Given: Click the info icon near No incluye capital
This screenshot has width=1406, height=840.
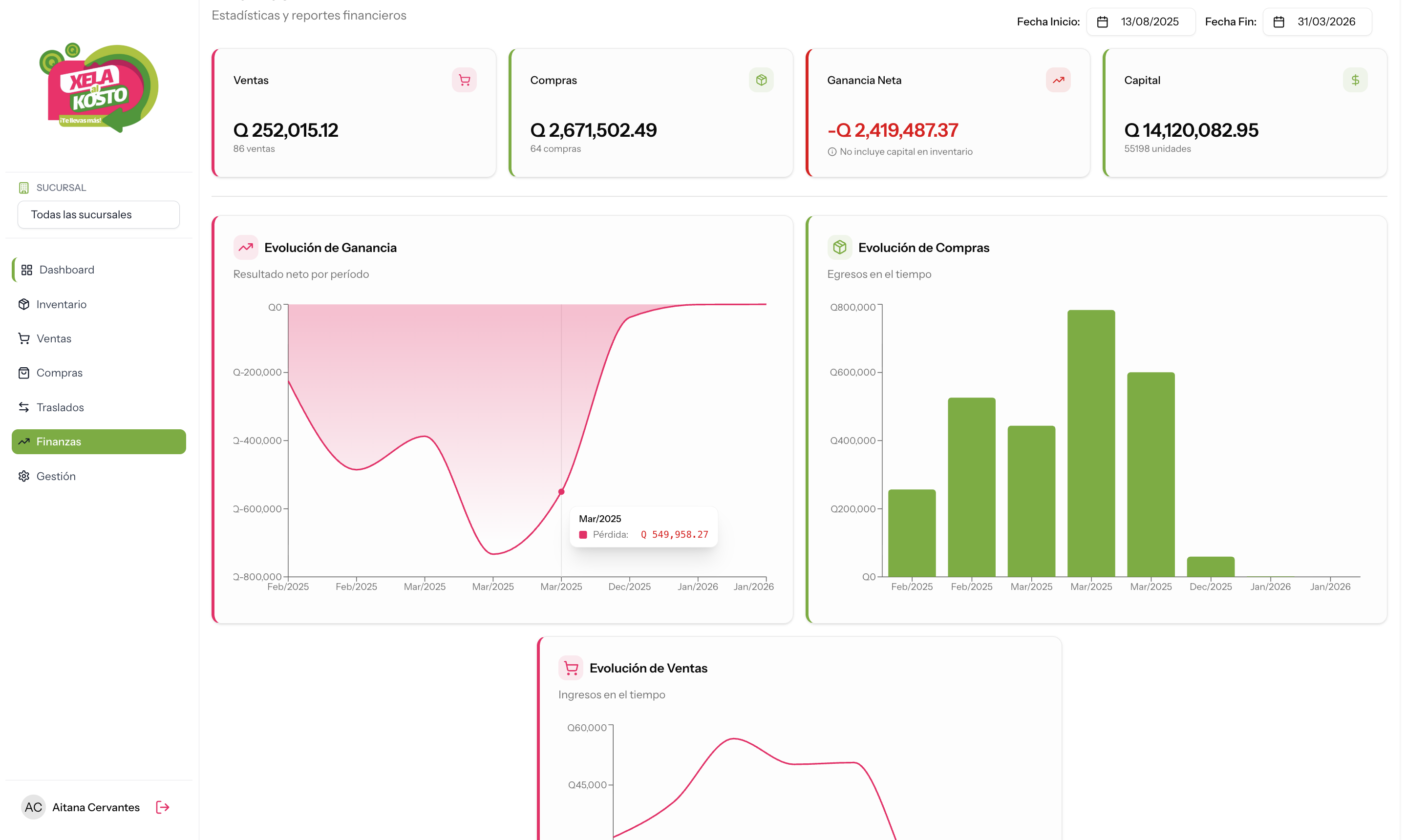Looking at the screenshot, I should tap(832, 152).
